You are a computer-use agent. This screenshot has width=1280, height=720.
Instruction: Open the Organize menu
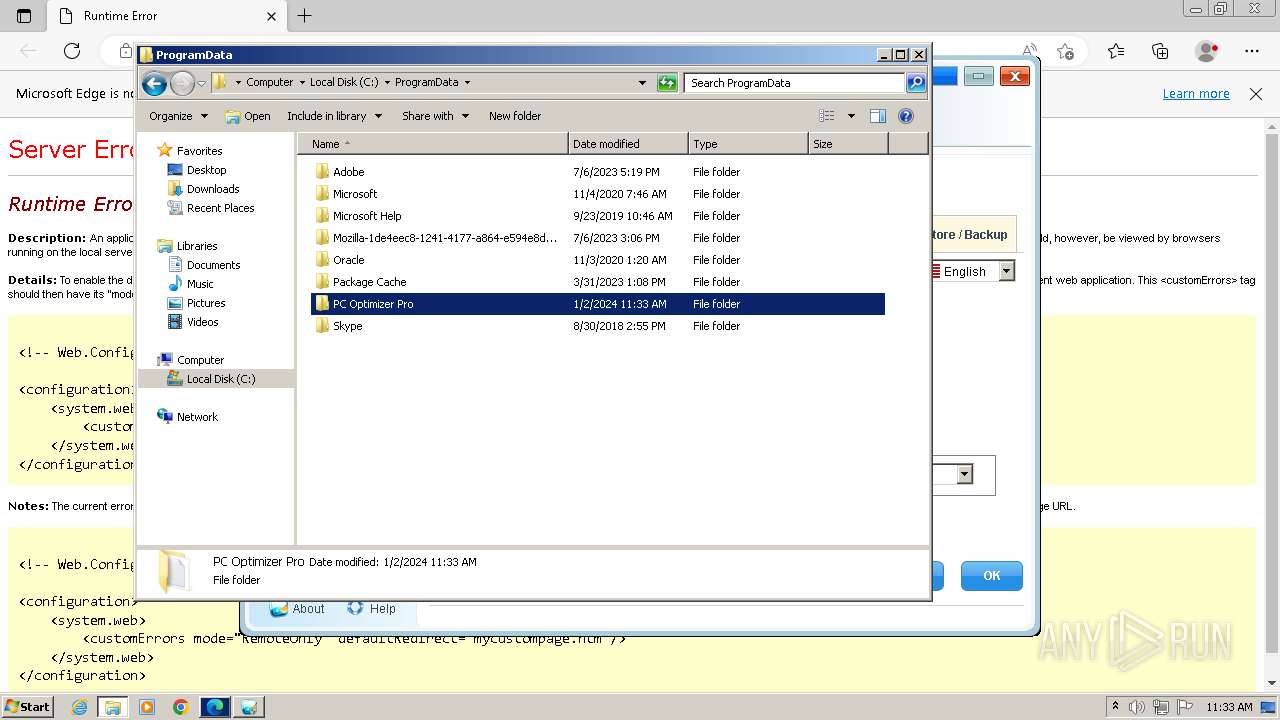[178, 116]
